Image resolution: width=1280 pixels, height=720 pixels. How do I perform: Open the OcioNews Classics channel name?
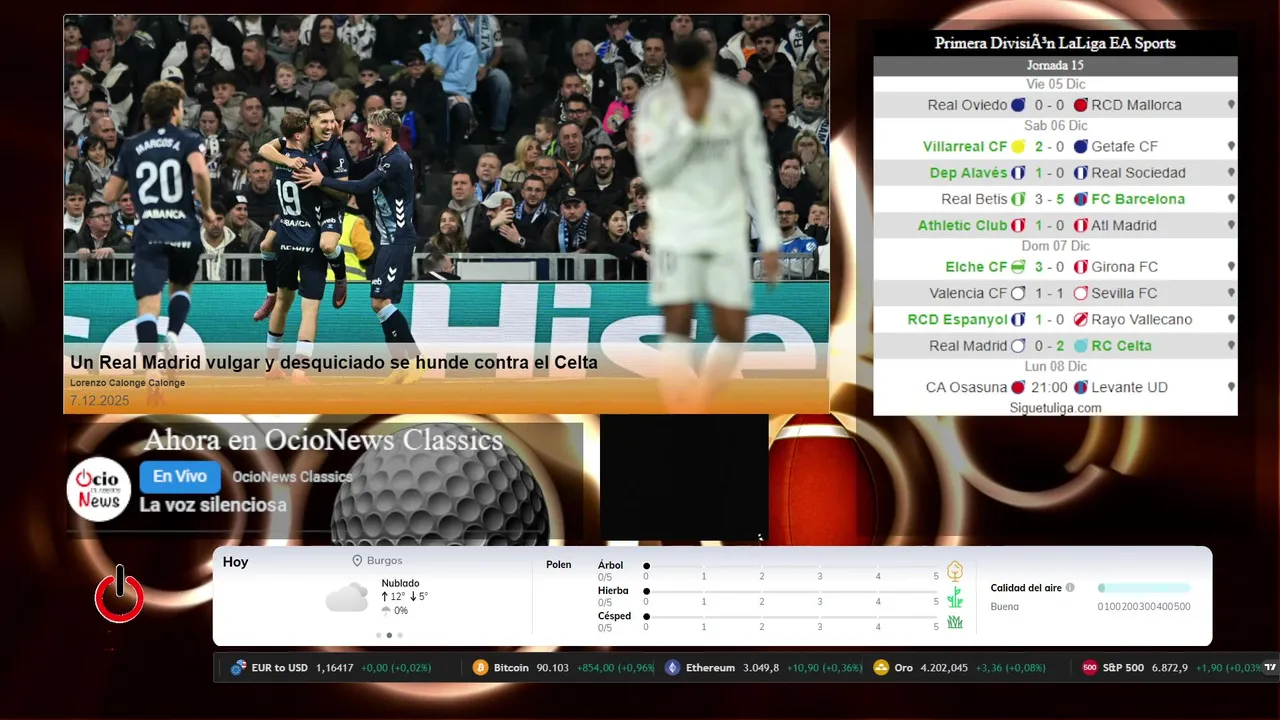click(x=292, y=477)
